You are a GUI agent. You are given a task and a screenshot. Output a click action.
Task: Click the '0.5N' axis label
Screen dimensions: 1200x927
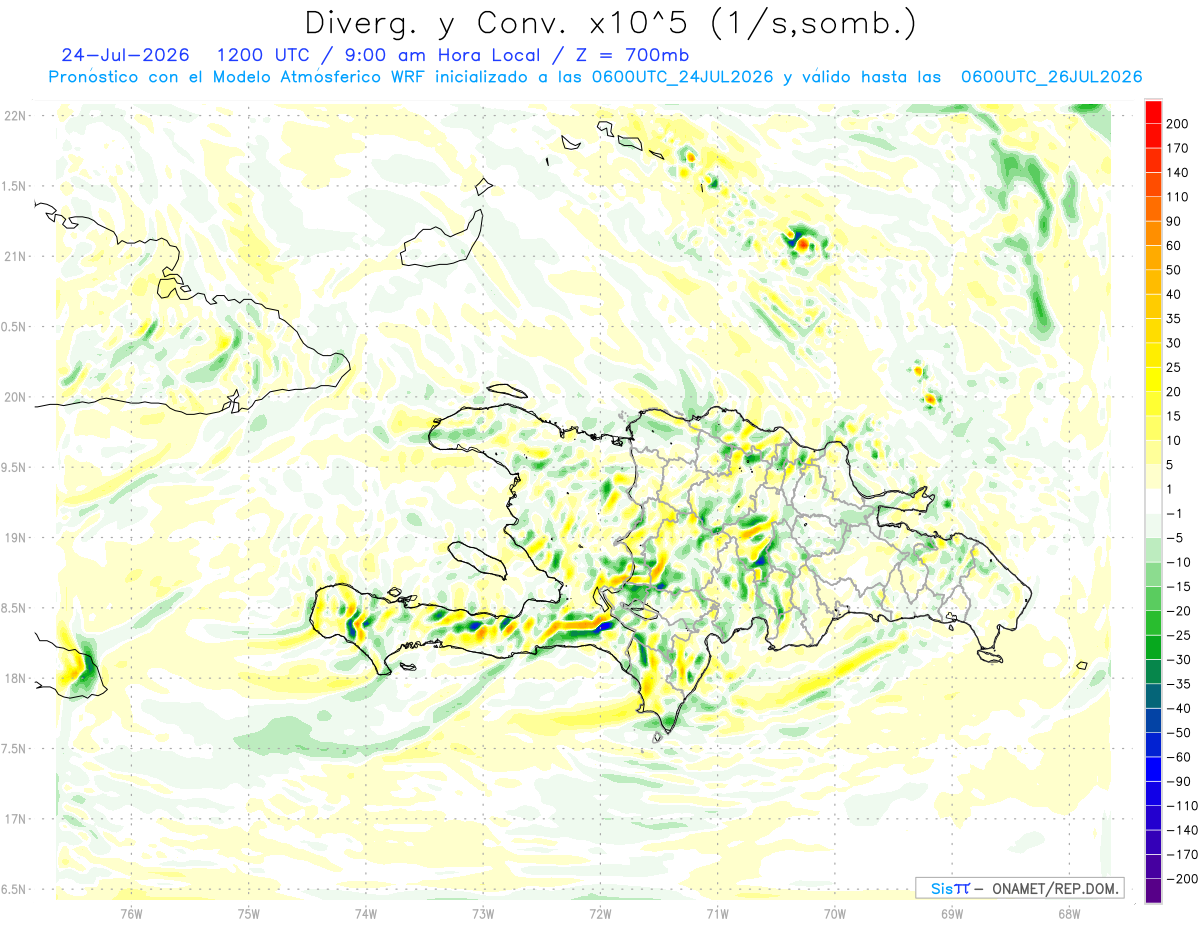click(x=15, y=327)
